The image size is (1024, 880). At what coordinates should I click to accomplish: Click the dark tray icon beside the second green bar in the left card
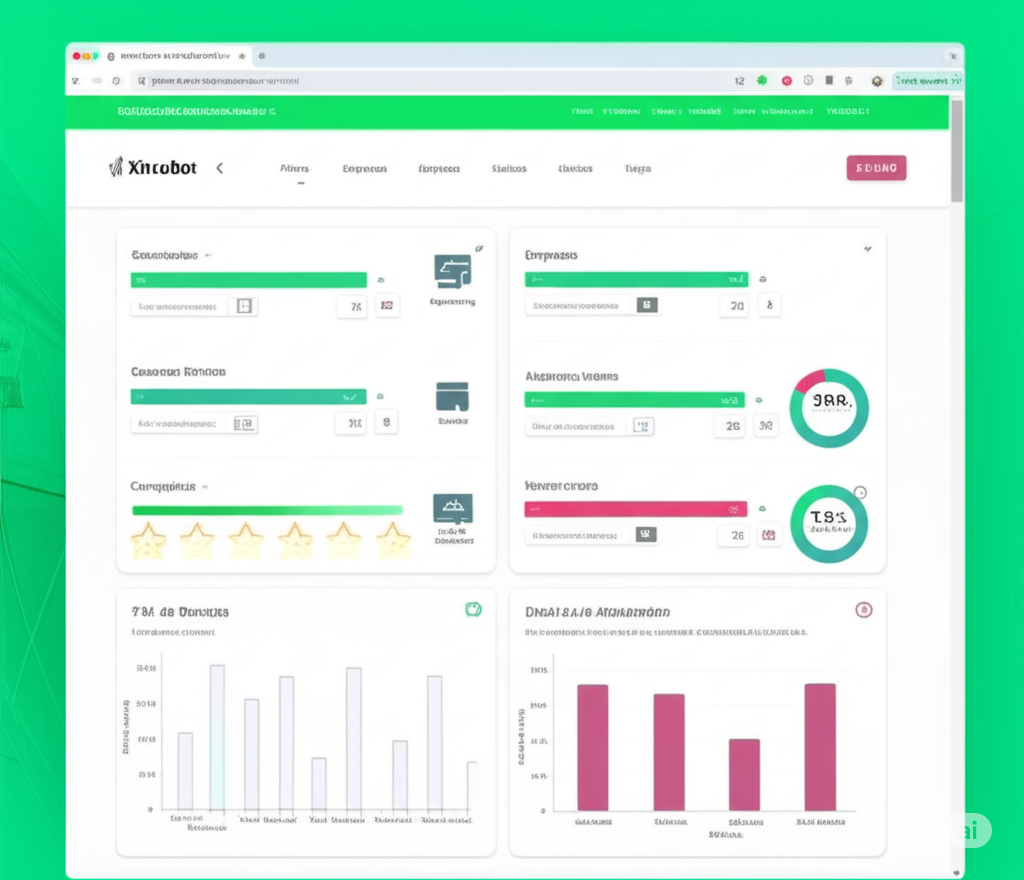(x=452, y=396)
